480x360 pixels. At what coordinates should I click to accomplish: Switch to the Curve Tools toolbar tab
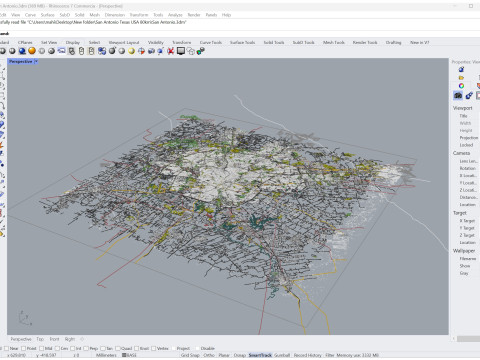[x=211, y=42]
